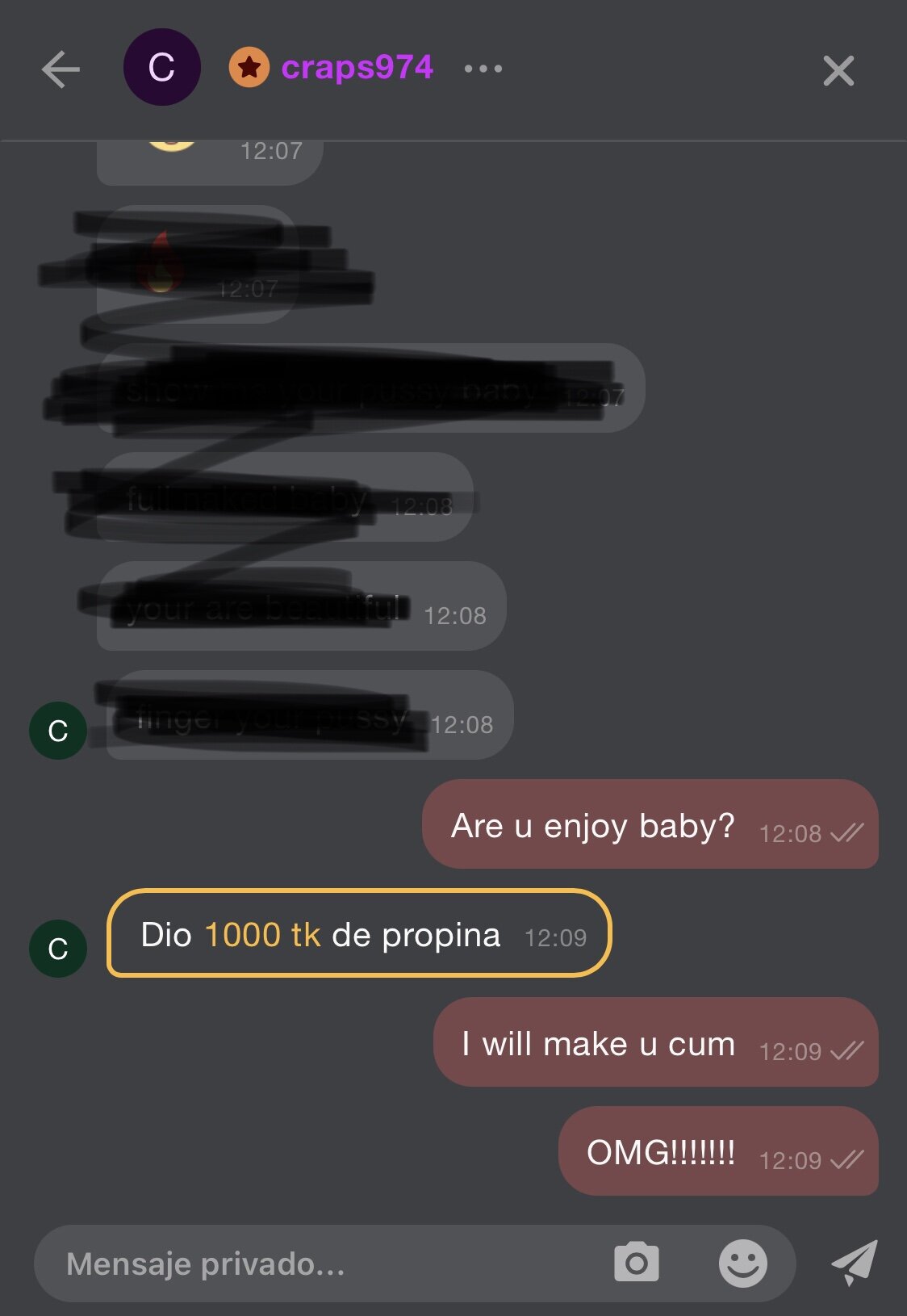Select the 'Are u enjoy baby?' bubble
907x1316 pixels.
pos(650,824)
